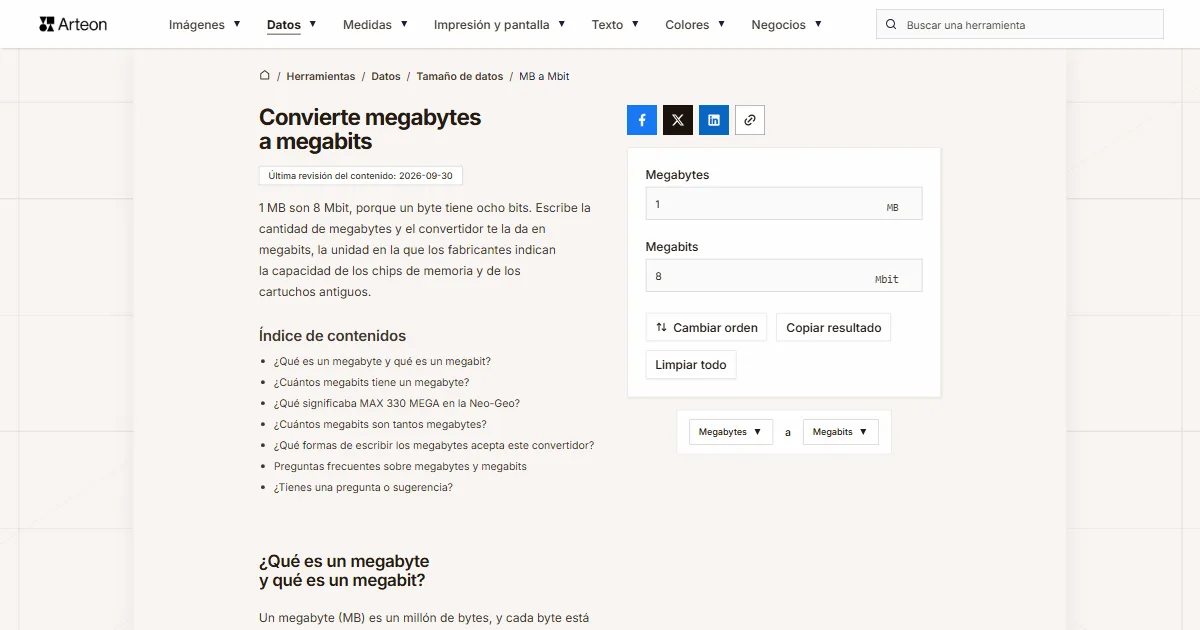This screenshot has width=1200, height=630.
Task: Open the Datos breadcrumb link
Action: (386, 76)
